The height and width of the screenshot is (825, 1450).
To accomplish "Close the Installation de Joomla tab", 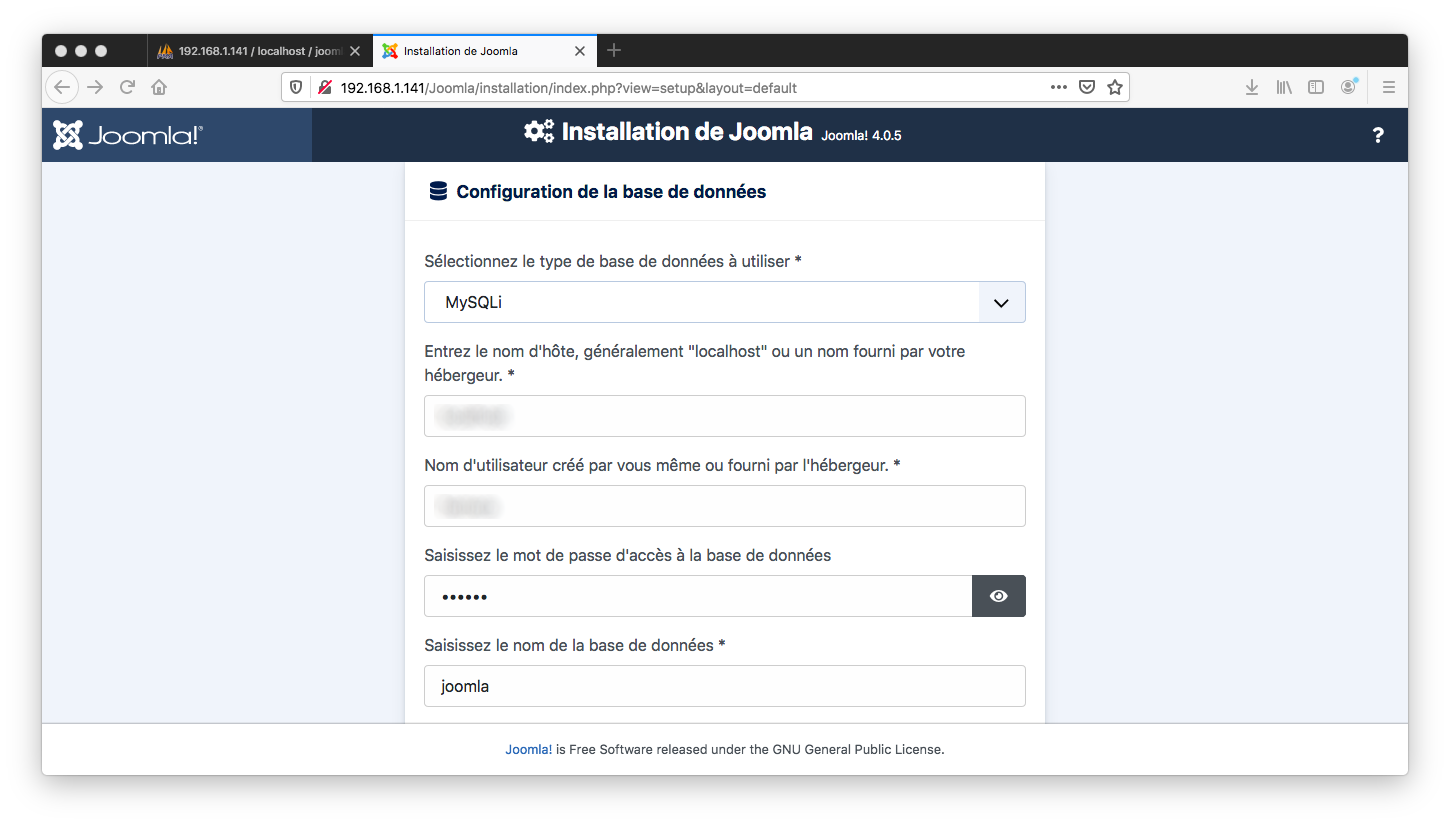I will (x=578, y=51).
